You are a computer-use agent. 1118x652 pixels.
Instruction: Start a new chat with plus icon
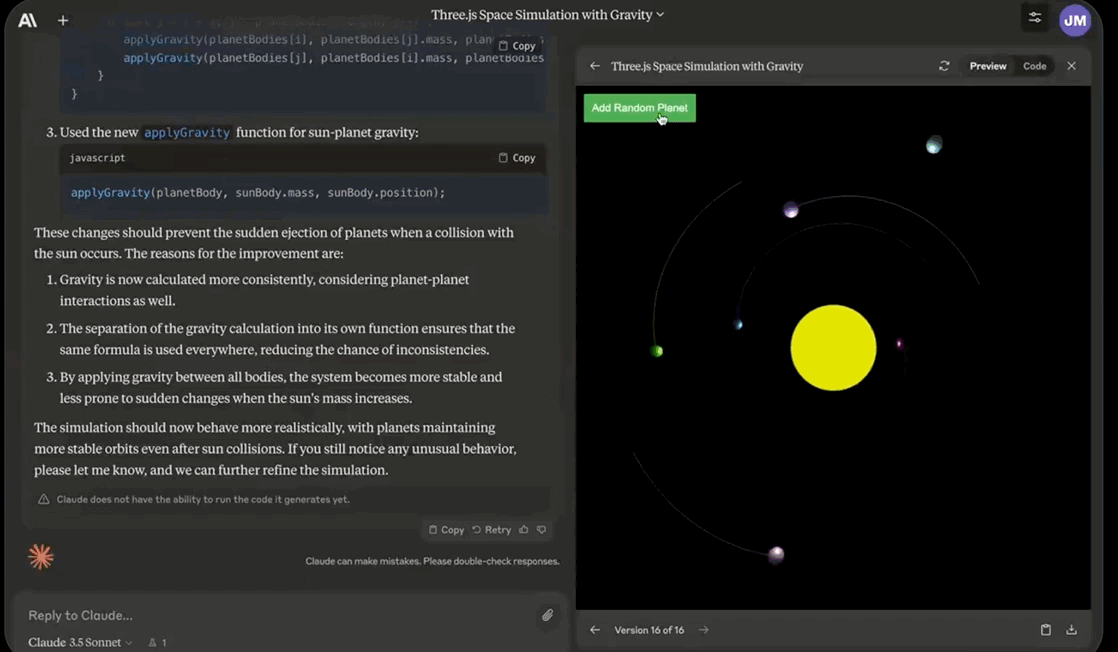coord(63,21)
